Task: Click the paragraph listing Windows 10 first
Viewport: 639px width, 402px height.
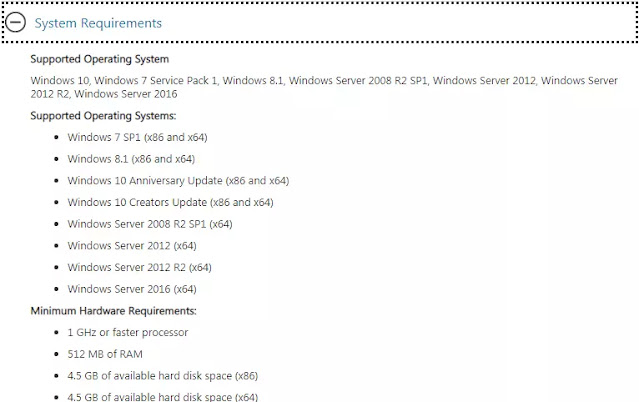Action: click(x=324, y=87)
